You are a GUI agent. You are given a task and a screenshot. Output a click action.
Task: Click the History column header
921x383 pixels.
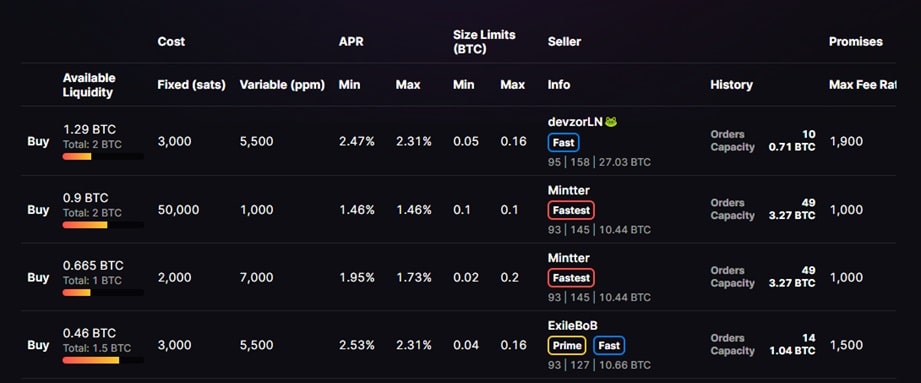(x=731, y=85)
